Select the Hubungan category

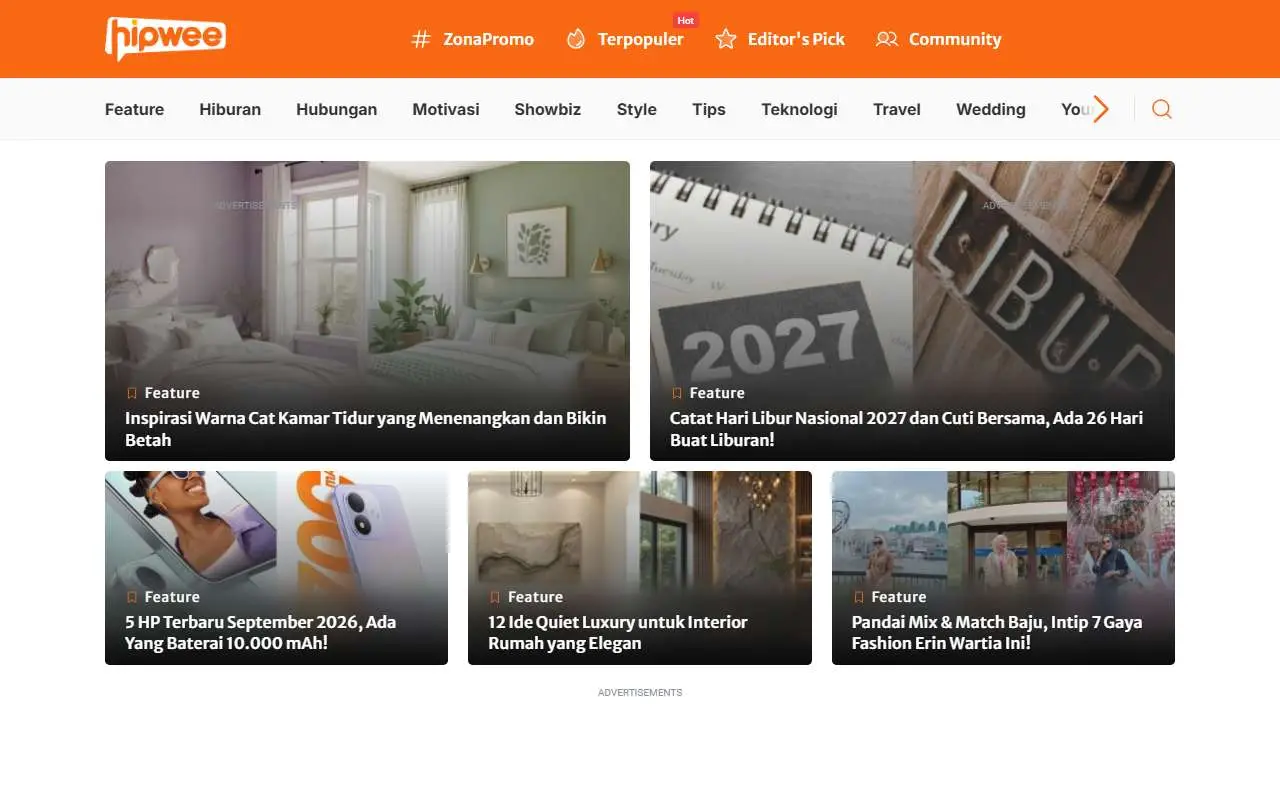point(336,109)
